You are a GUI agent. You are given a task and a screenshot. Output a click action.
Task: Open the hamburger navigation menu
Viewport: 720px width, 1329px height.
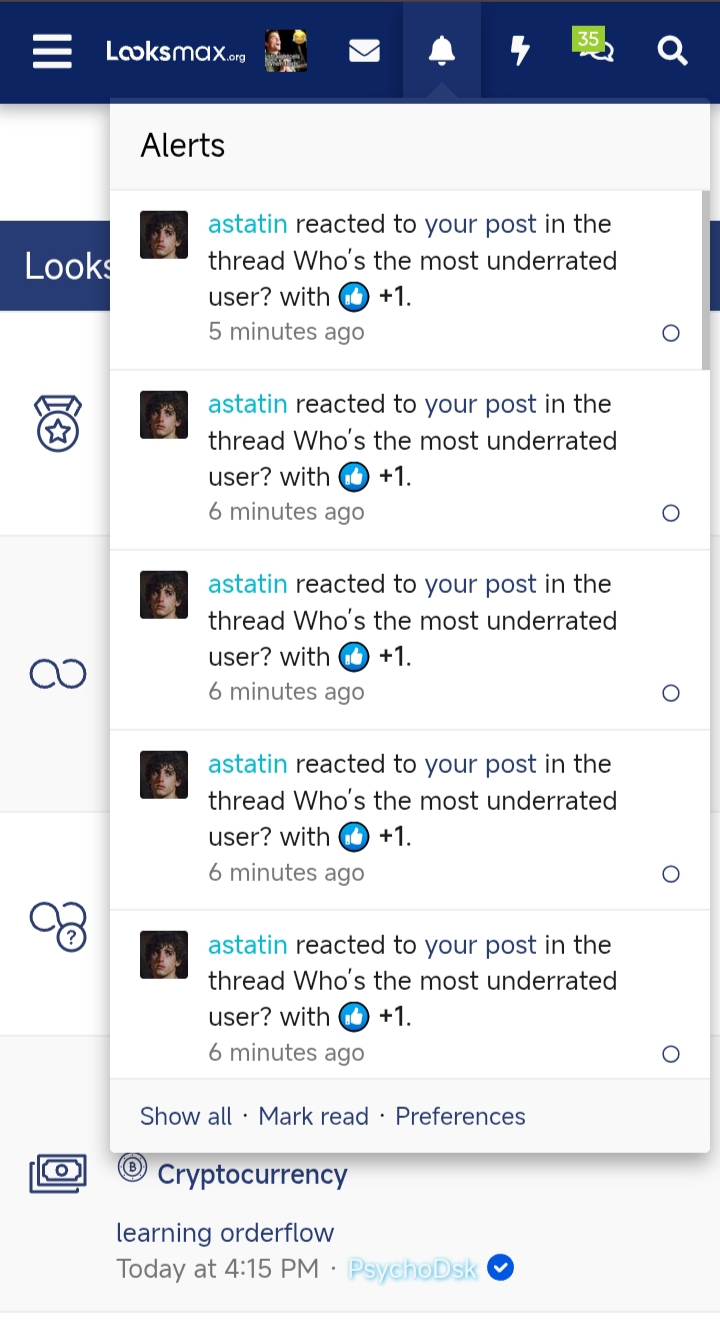tap(52, 52)
